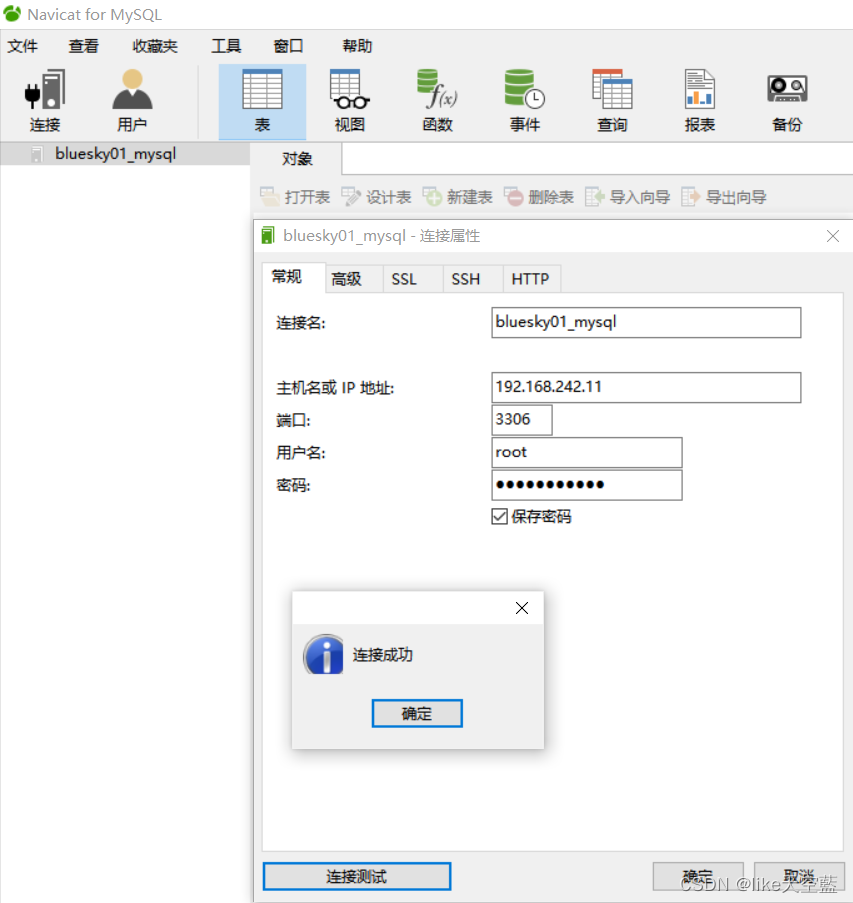This screenshot has width=853, height=903.
Task: Click the connection properties dialog icon
Action: point(268,236)
